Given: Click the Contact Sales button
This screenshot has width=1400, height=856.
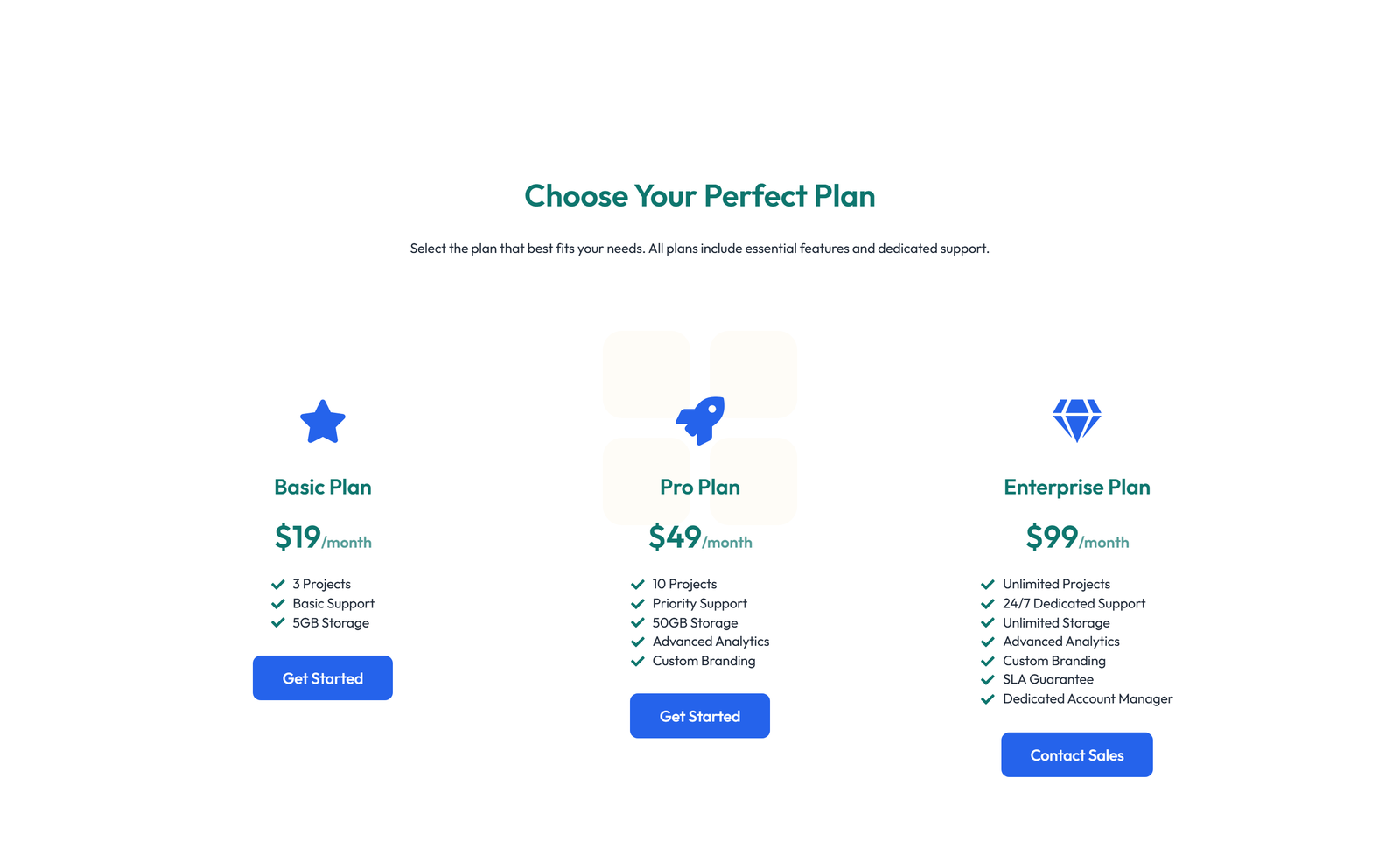Looking at the screenshot, I should (x=1076, y=754).
